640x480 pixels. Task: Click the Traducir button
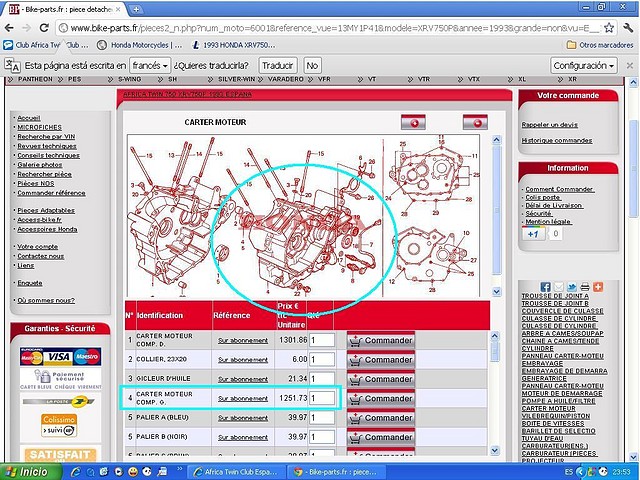(x=278, y=65)
